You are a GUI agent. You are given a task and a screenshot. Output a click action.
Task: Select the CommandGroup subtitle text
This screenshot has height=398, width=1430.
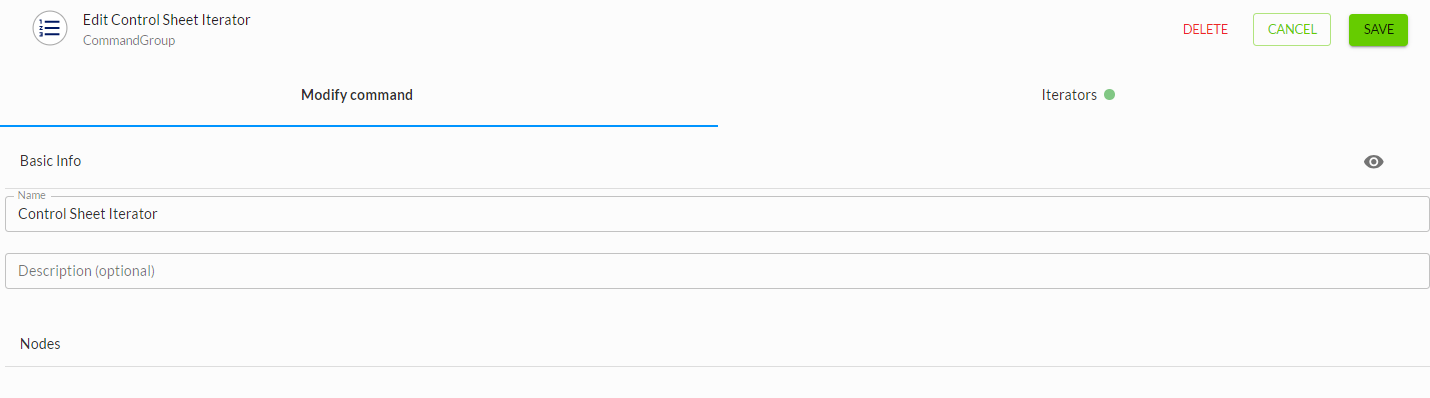pyautogui.click(x=129, y=41)
